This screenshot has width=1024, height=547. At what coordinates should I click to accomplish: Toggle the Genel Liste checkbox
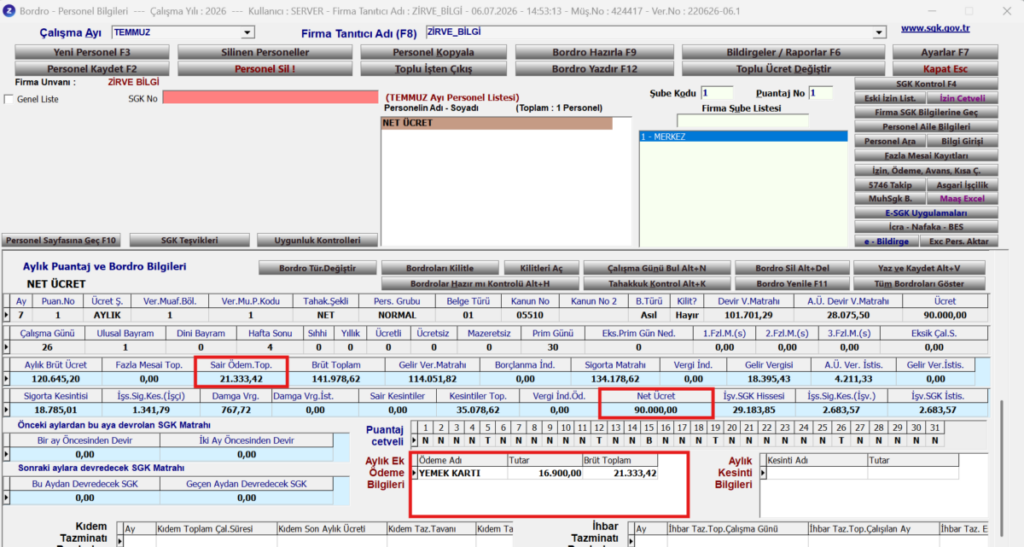tap(8, 99)
